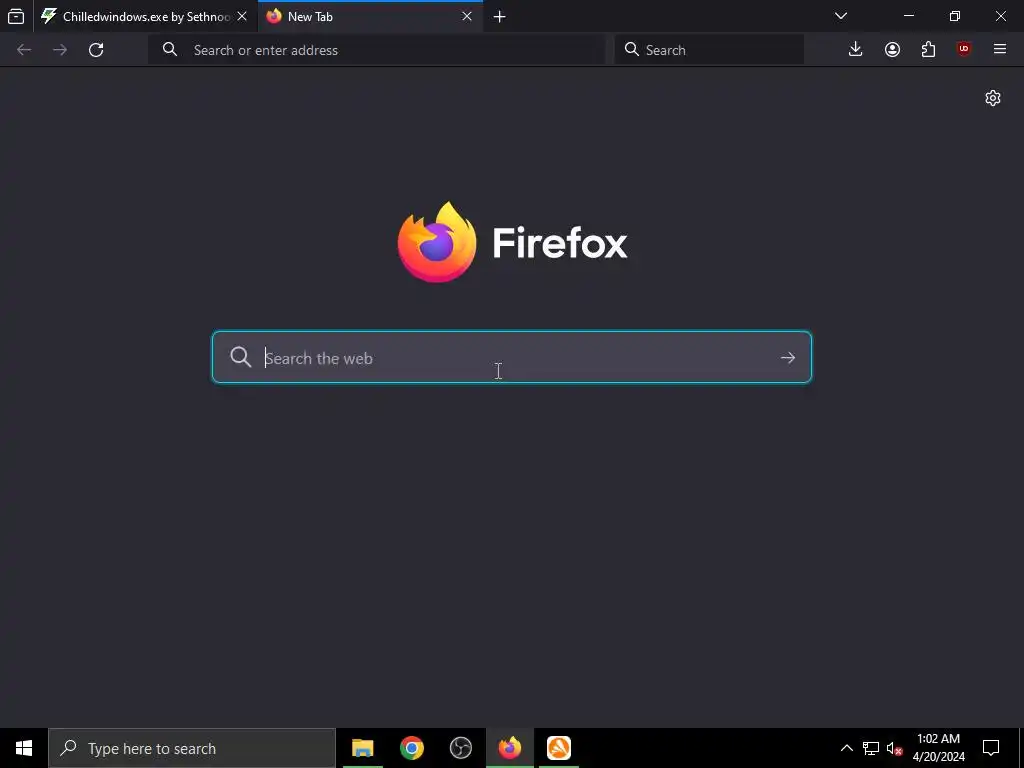Launch Google Chrome from the taskbar
The image size is (1024, 768).
coord(411,748)
